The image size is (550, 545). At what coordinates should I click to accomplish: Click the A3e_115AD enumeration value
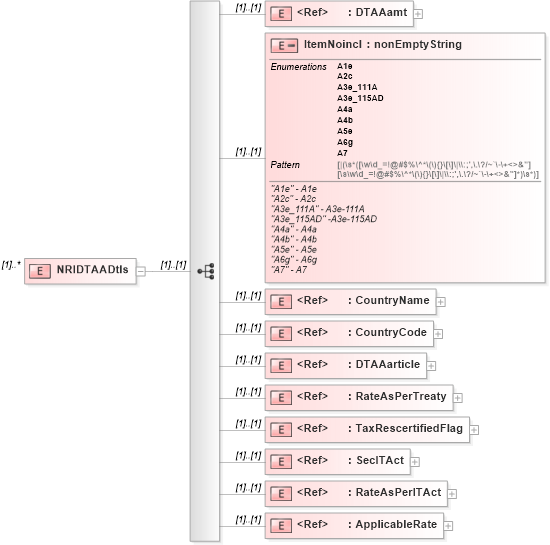360,98
